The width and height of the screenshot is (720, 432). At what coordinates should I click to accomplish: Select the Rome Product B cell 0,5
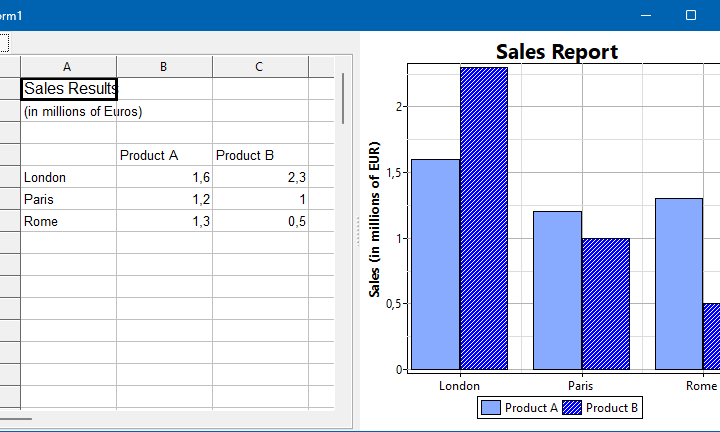click(x=260, y=221)
